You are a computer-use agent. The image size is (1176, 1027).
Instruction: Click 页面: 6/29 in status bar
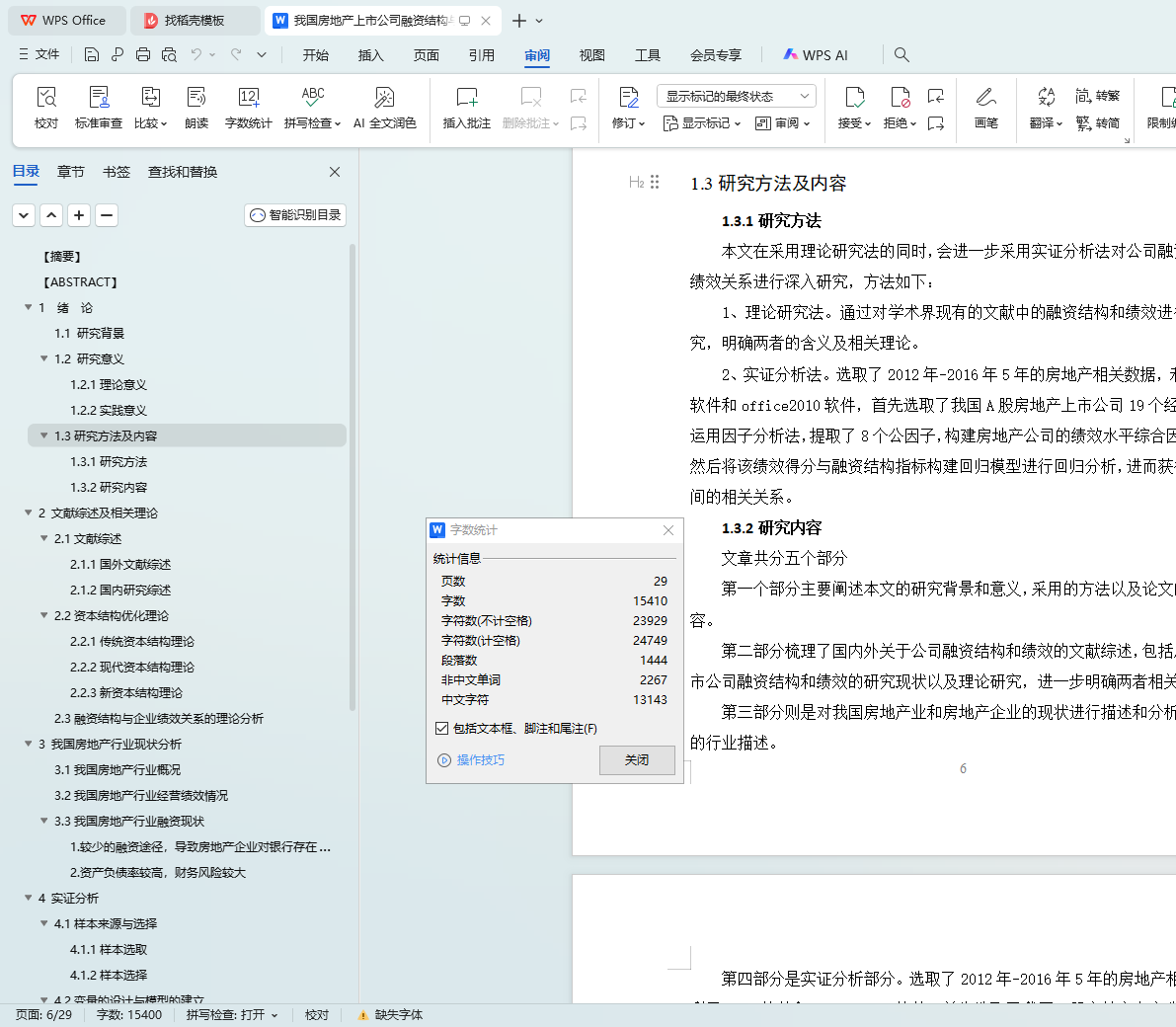click(x=44, y=1015)
